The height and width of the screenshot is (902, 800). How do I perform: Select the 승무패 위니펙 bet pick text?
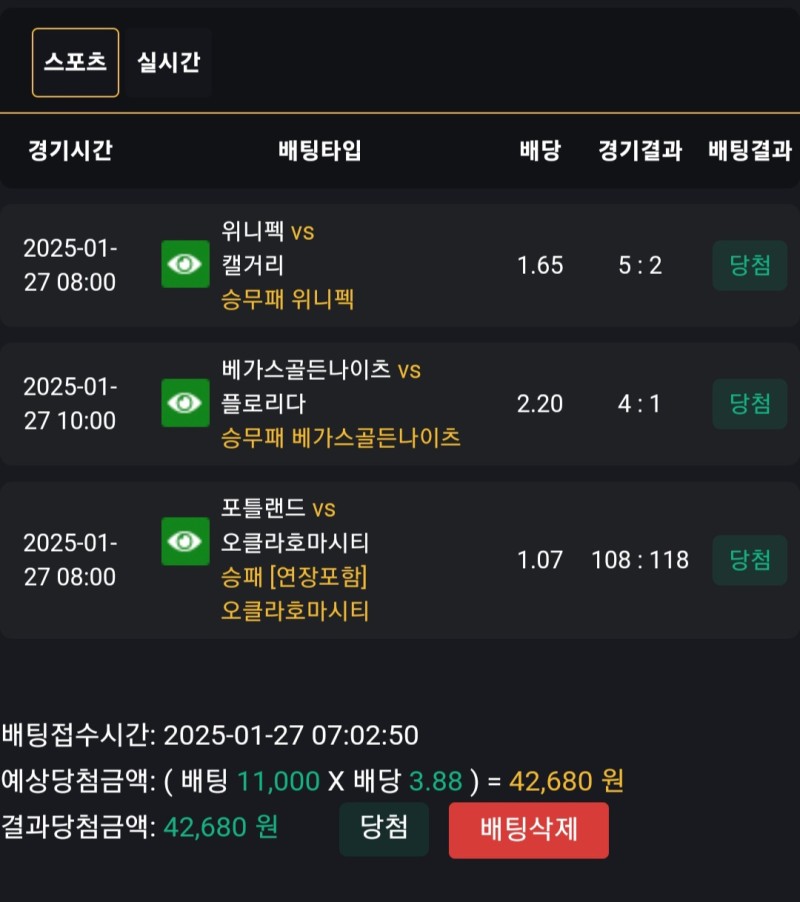pyautogui.click(x=288, y=299)
